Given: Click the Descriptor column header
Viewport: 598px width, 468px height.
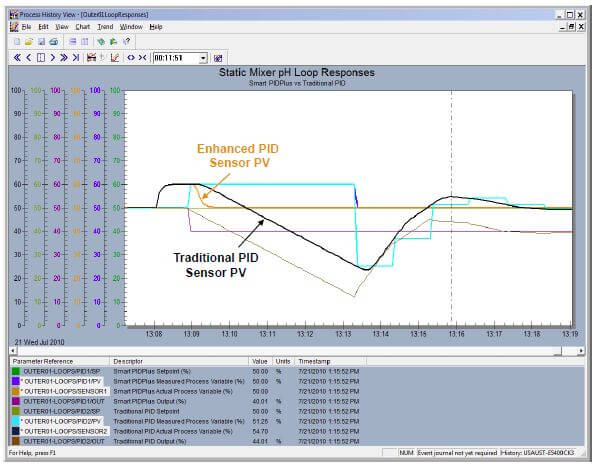Looking at the screenshot, I should [x=179, y=361].
